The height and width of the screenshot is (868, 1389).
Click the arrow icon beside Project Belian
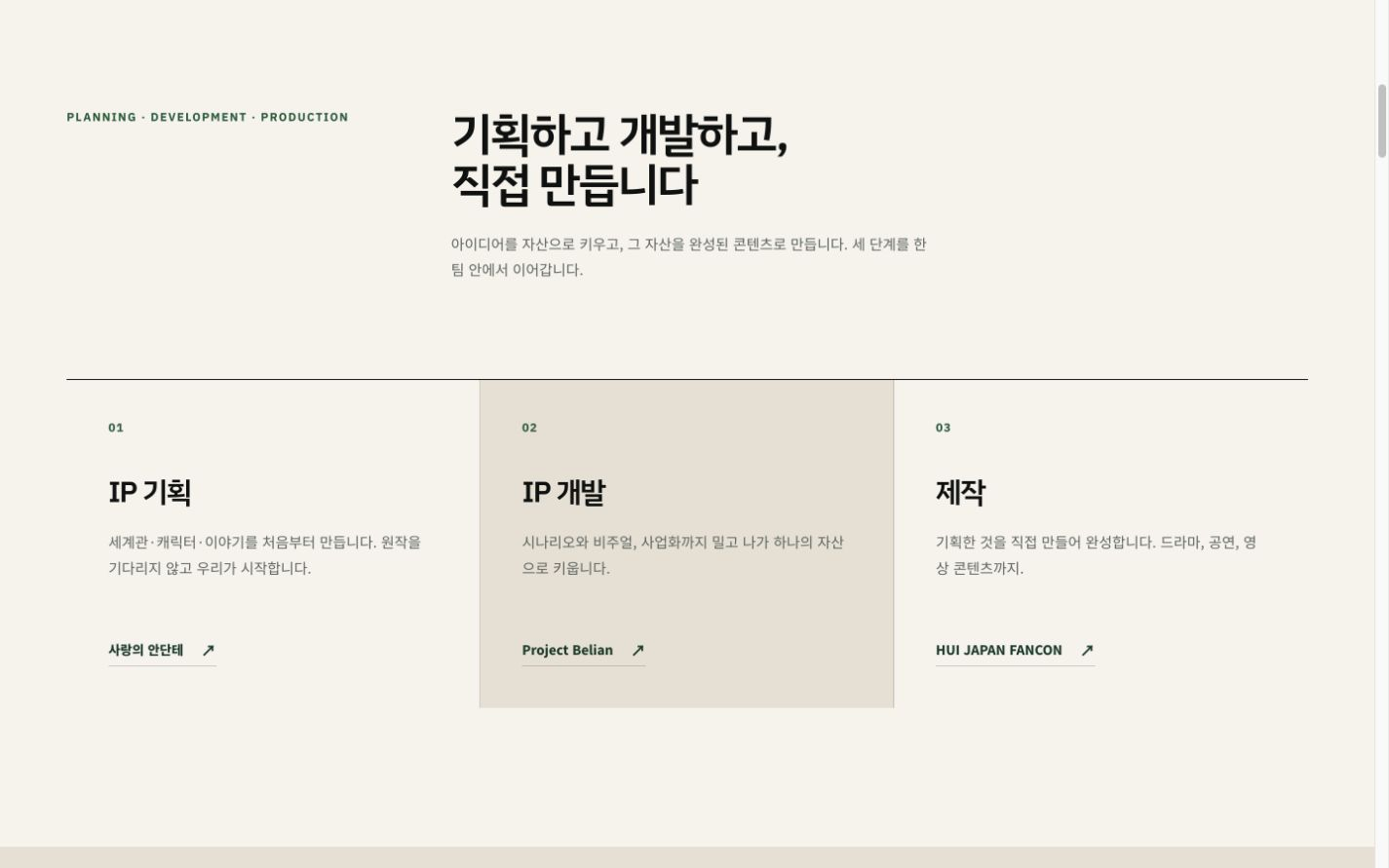(637, 651)
